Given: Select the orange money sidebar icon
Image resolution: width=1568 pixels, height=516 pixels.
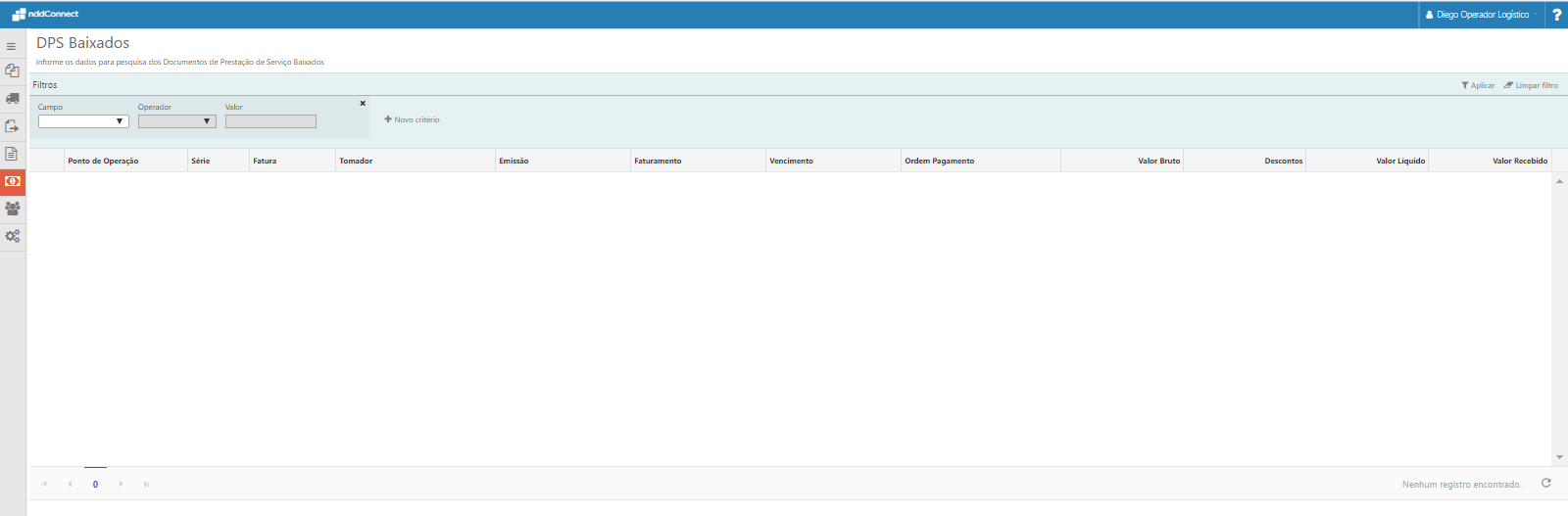Looking at the screenshot, I should 12,181.
